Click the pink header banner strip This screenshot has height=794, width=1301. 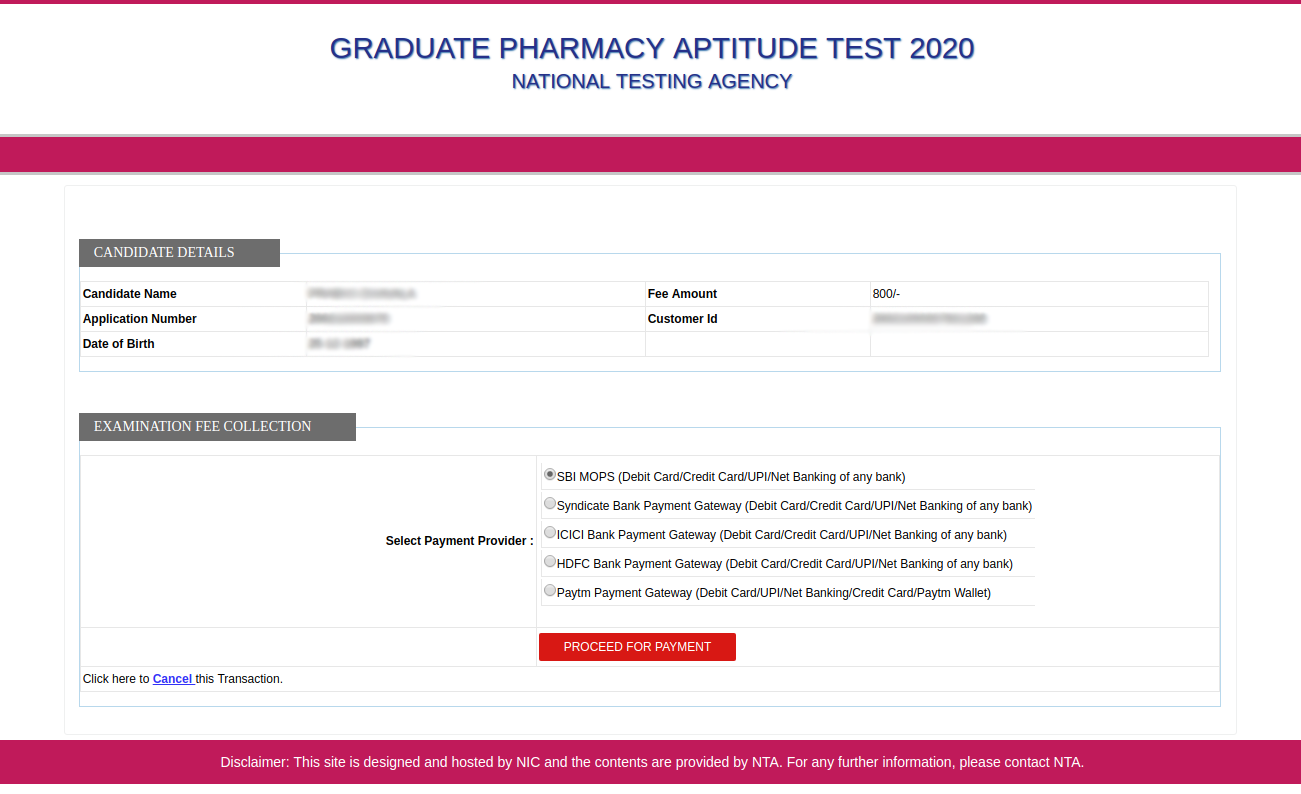coord(651,154)
